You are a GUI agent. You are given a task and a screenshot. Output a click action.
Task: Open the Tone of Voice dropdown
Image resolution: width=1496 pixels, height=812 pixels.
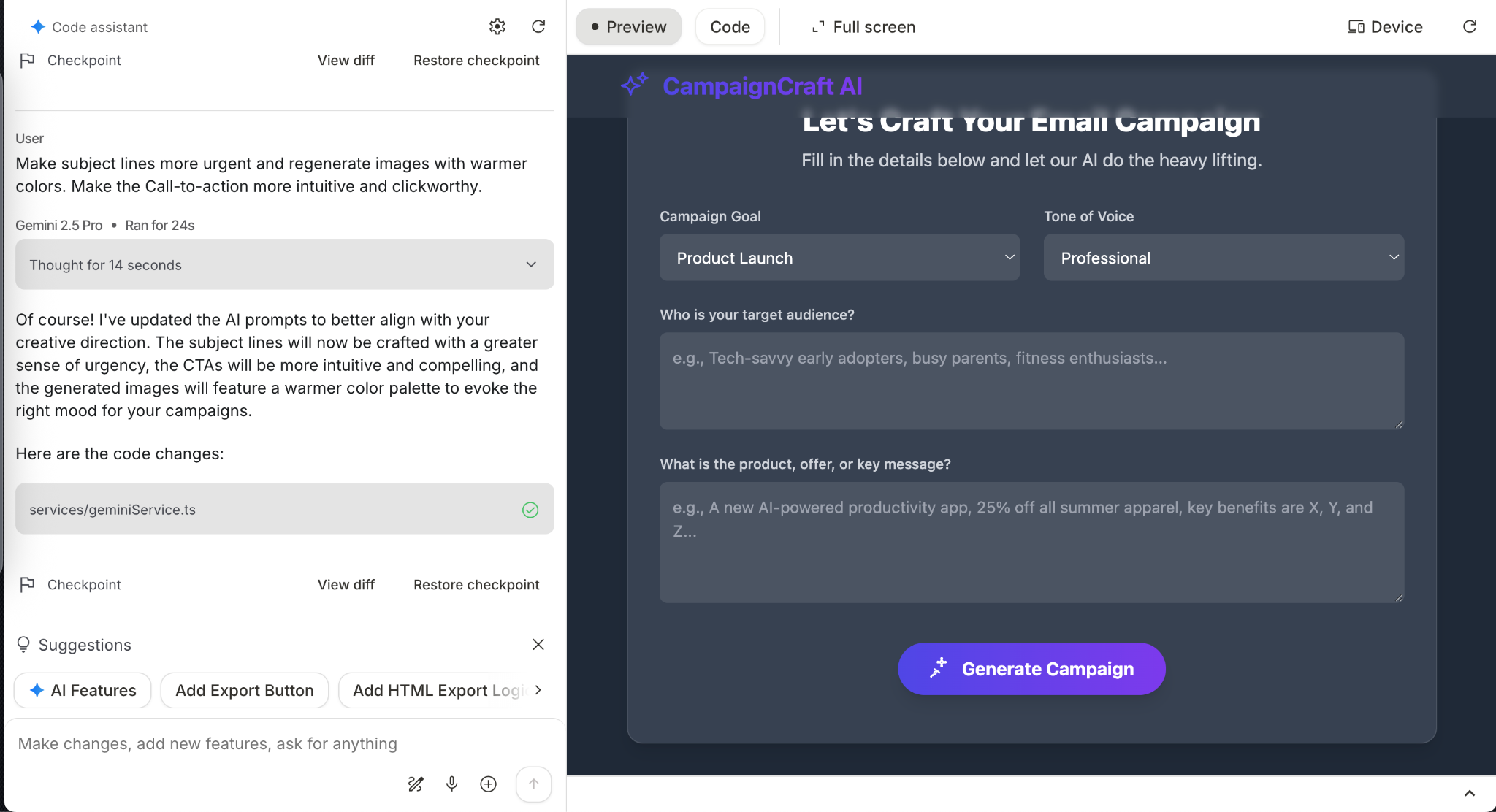coord(1224,257)
